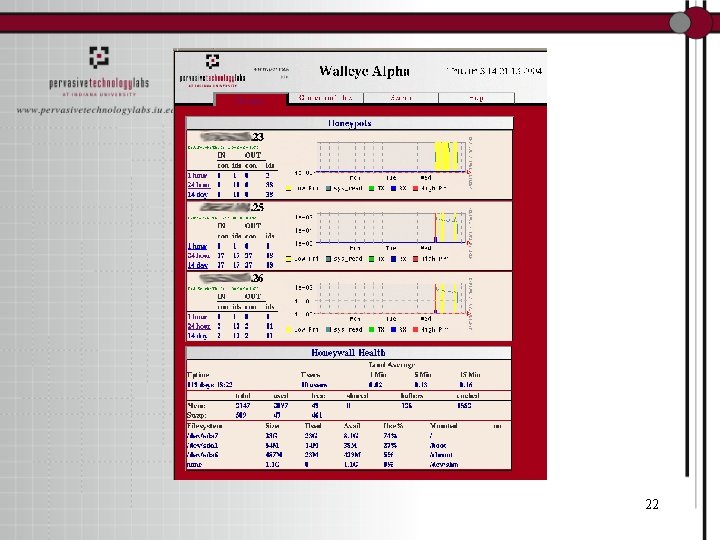Viewport: 720px width, 540px height.
Task: Click the Pervasive Technology Labs logo in Walleye header
Action: pos(212,70)
